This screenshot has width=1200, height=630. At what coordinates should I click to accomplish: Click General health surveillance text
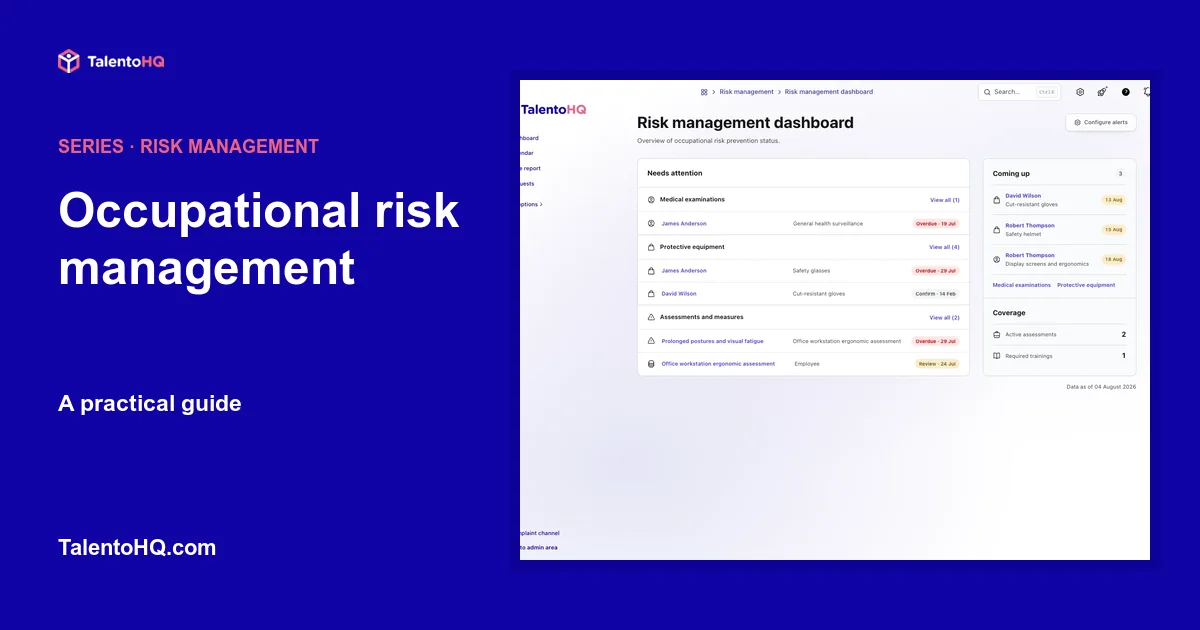click(828, 224)
